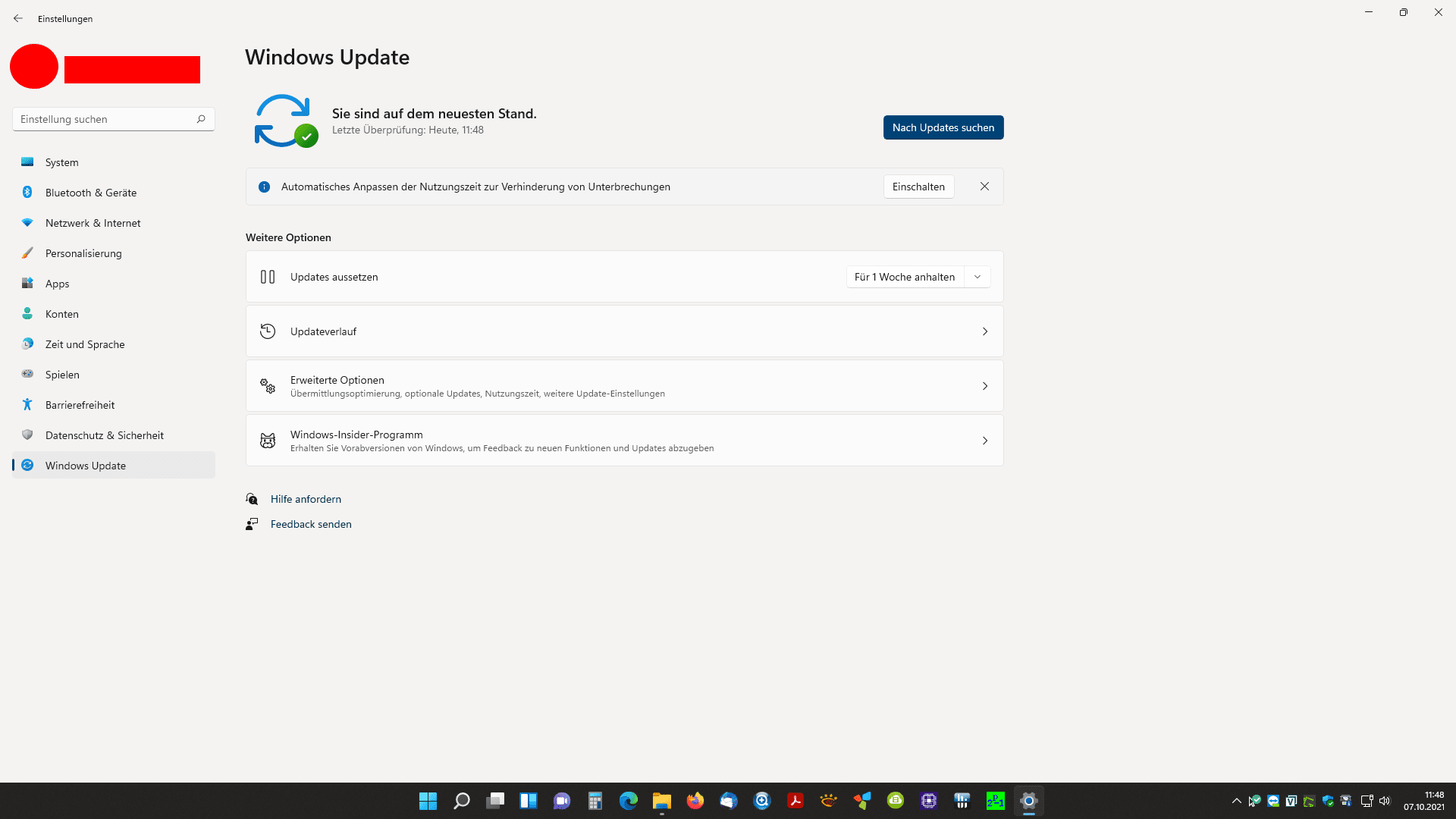The image size is (1456, 819).
Task: Open Teams Chat from taskbar
Action: tap(562, 801)
